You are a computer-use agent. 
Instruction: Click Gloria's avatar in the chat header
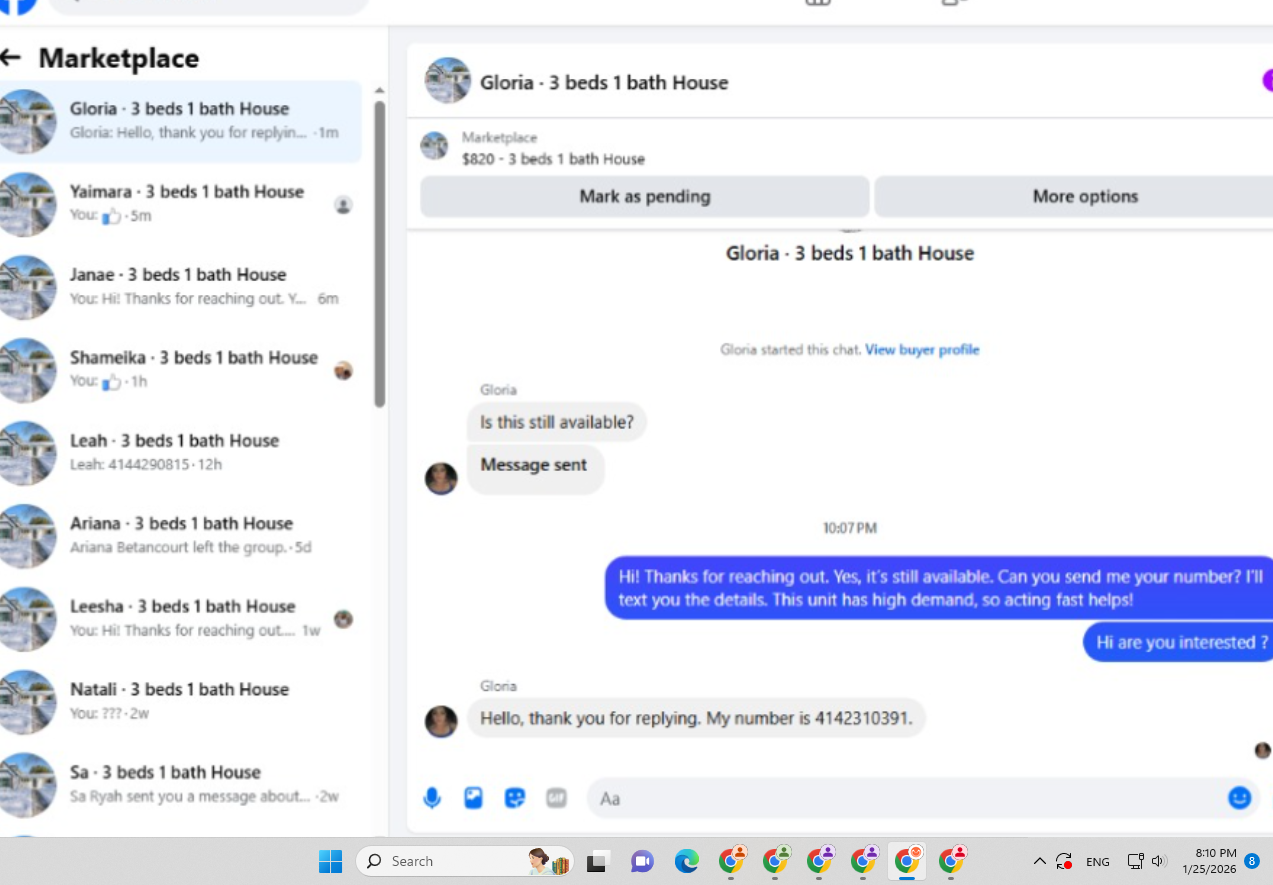(x=447, y=82)
